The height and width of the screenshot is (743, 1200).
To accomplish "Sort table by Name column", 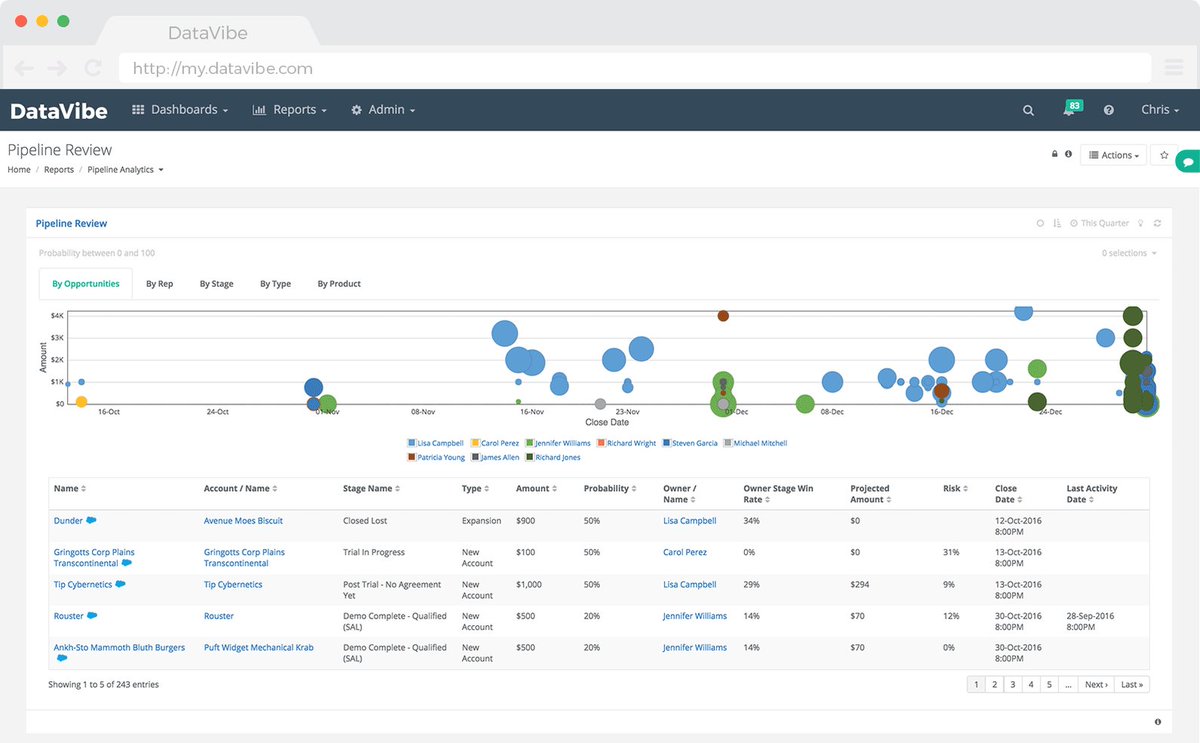I will [70, 489].
